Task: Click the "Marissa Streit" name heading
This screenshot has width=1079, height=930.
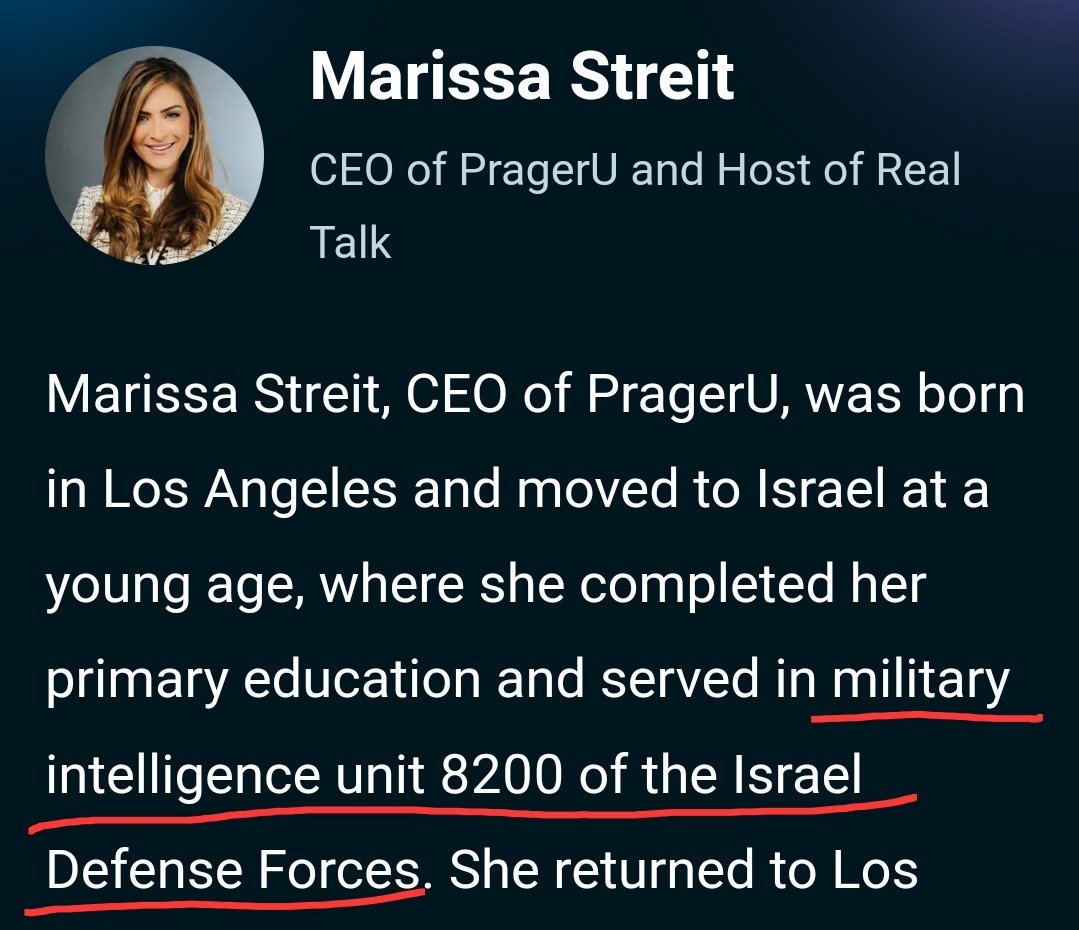Action: (522, 77)
